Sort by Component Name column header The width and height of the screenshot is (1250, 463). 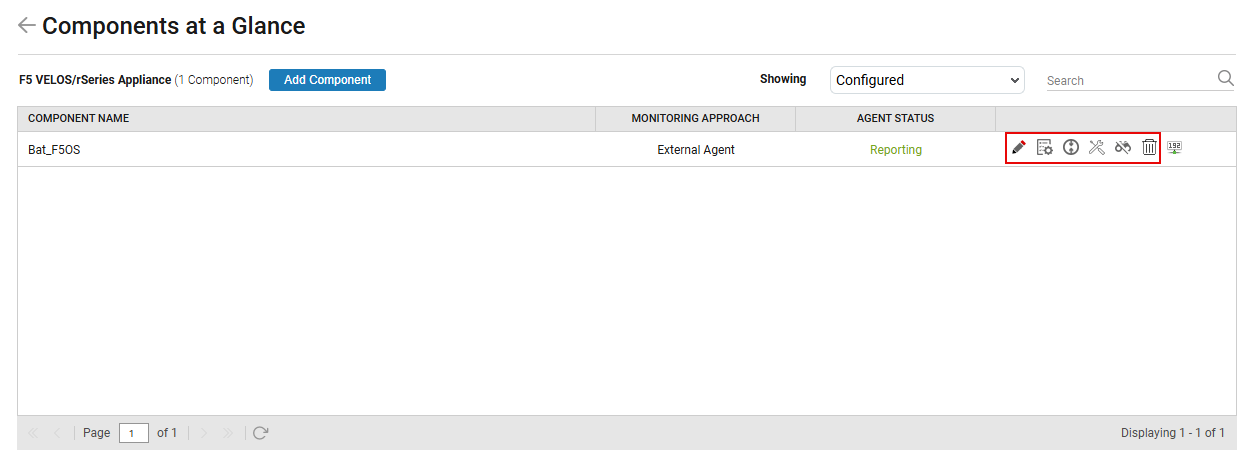tap(78, 118)
